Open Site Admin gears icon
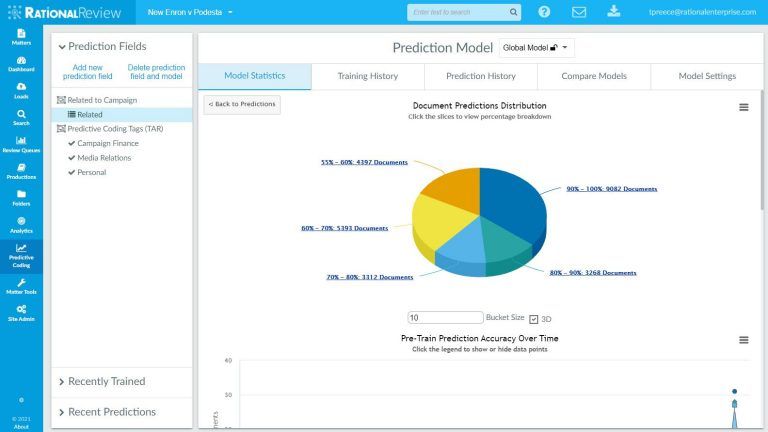The image size is (768, 432). (21, 313)
